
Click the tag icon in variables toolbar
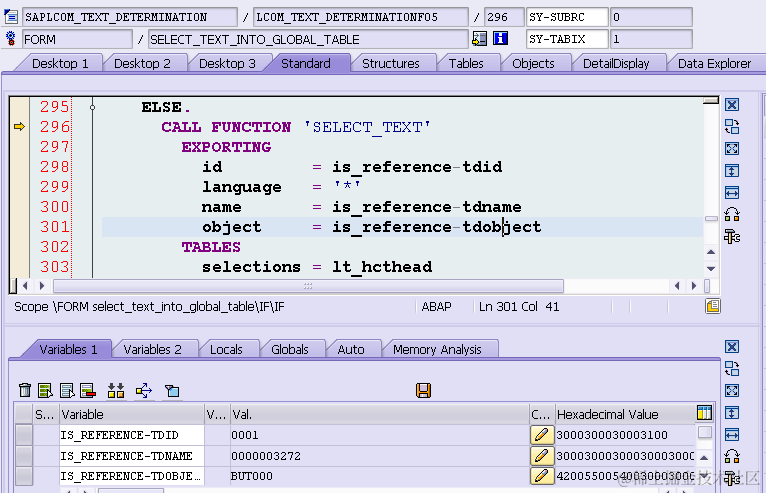[172, 390]
